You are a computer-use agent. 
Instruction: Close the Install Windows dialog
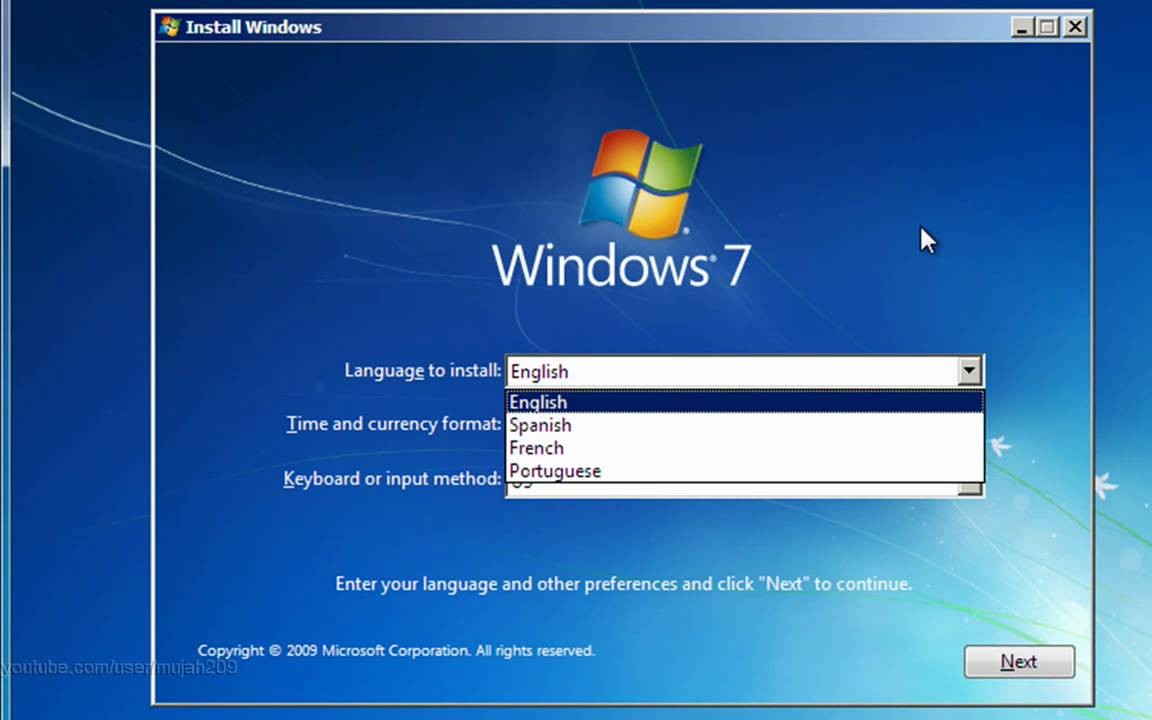1075,27
